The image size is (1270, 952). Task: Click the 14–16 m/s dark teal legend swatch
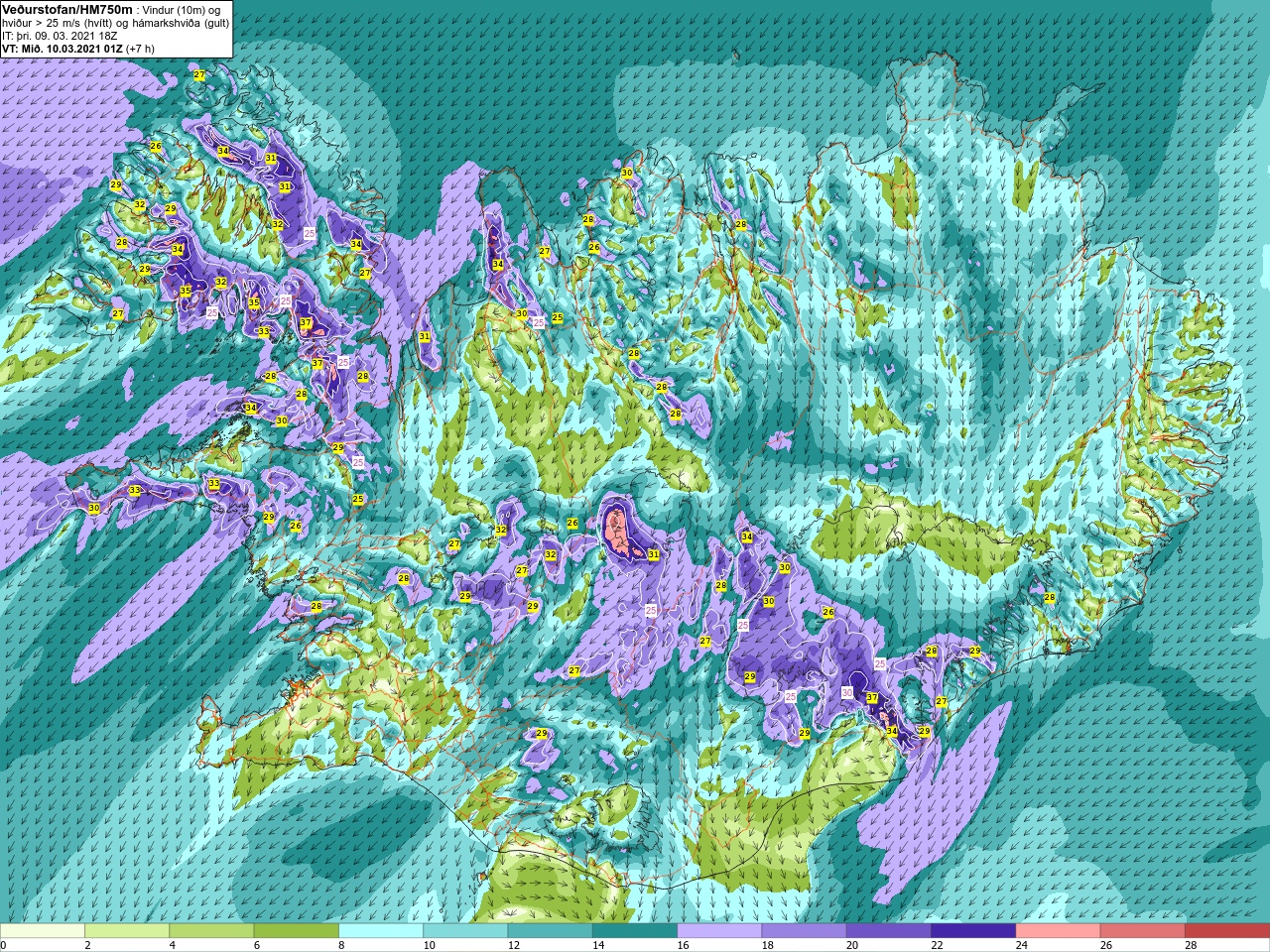[x=635, y=931]
